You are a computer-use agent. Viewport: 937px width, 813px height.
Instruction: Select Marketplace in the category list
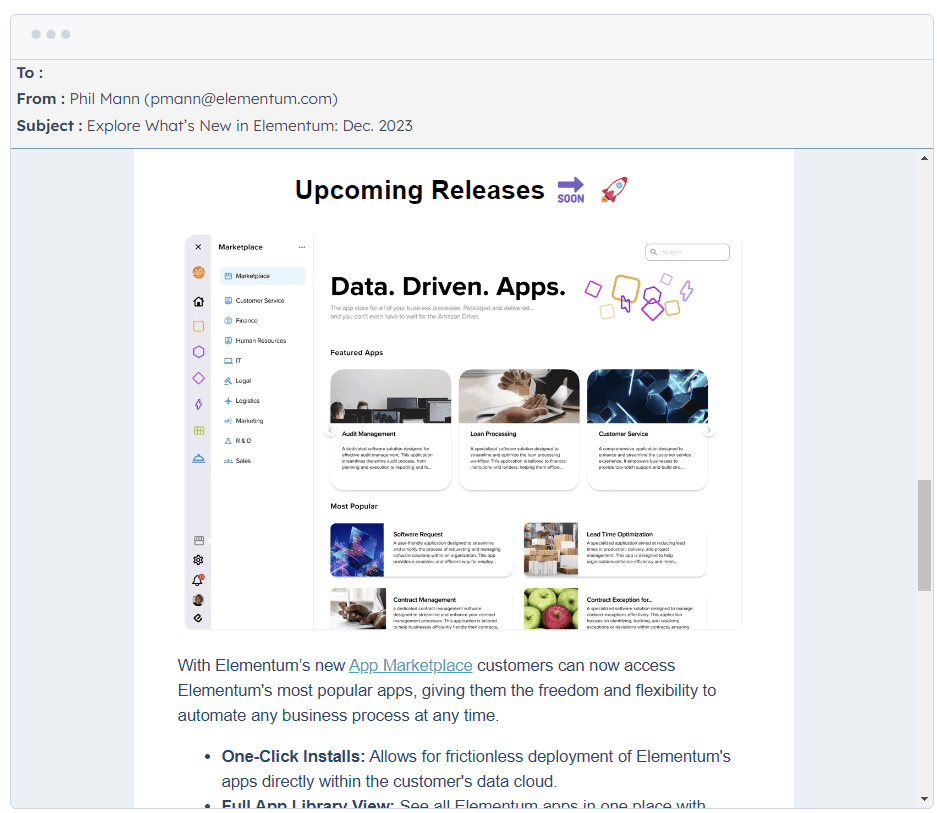[x=262, y=276]
